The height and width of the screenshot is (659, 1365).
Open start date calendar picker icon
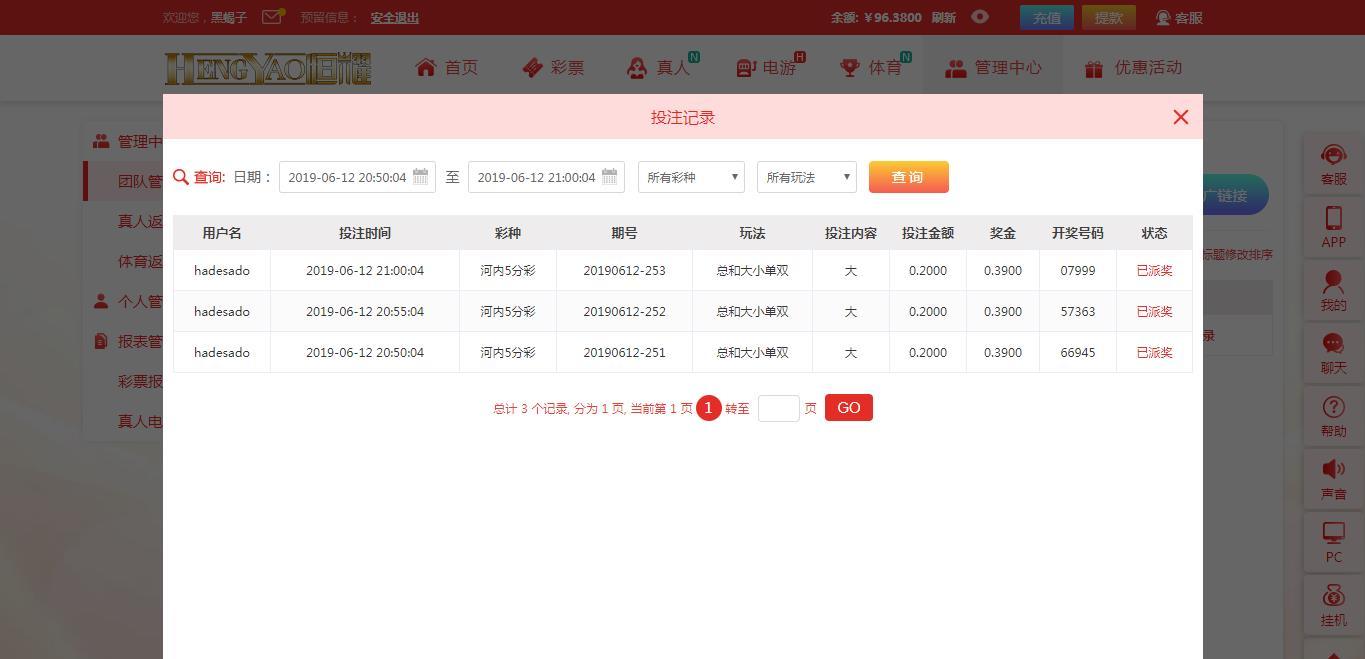pos(421,177)
